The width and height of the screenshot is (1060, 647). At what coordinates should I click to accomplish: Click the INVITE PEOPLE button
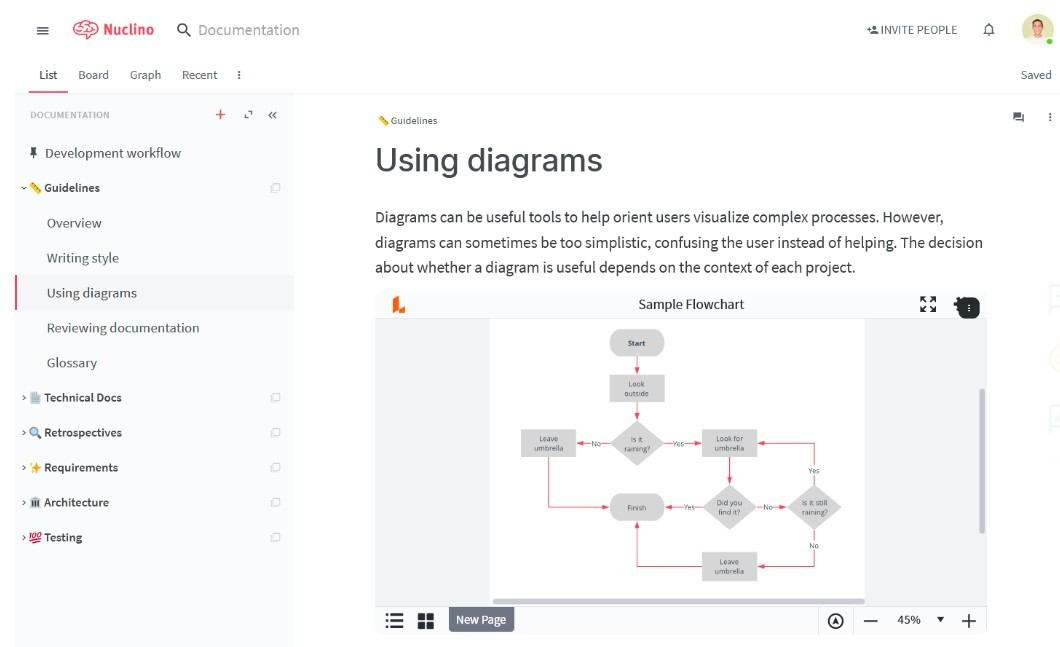(912, 30)
